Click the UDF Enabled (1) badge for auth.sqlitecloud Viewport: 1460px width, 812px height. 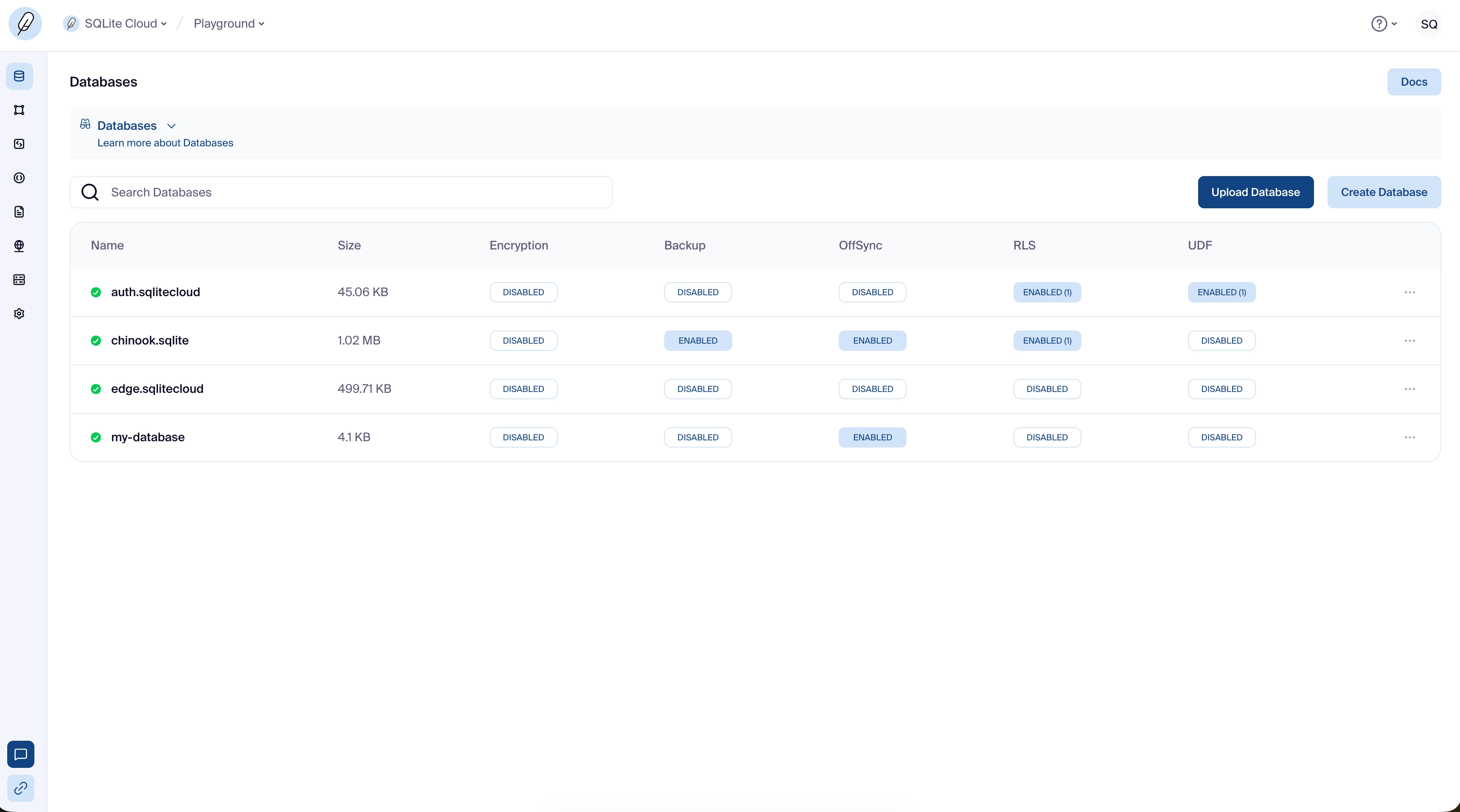pos(1221,292)
